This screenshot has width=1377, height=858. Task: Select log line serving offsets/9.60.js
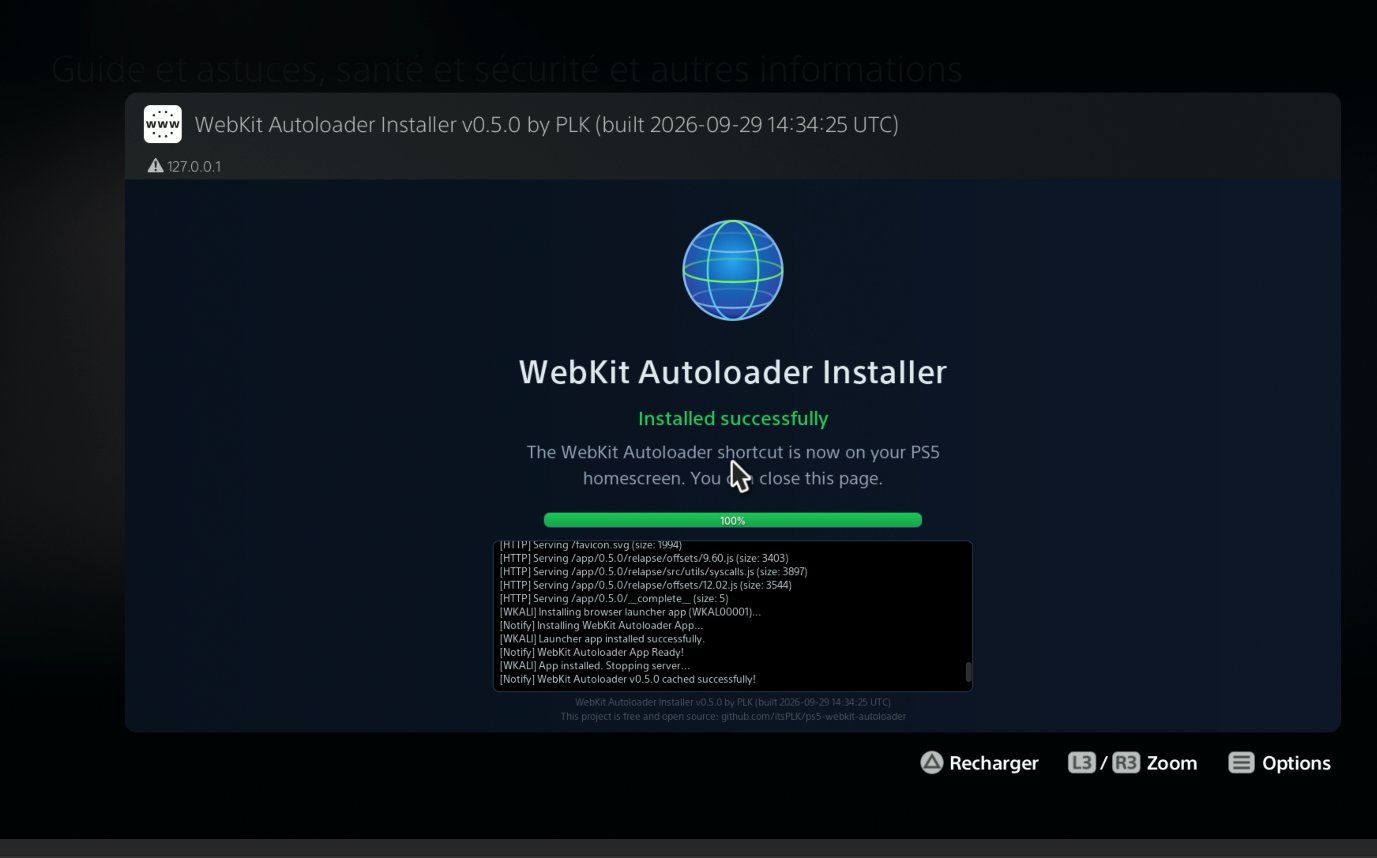[x=644, y=558]
